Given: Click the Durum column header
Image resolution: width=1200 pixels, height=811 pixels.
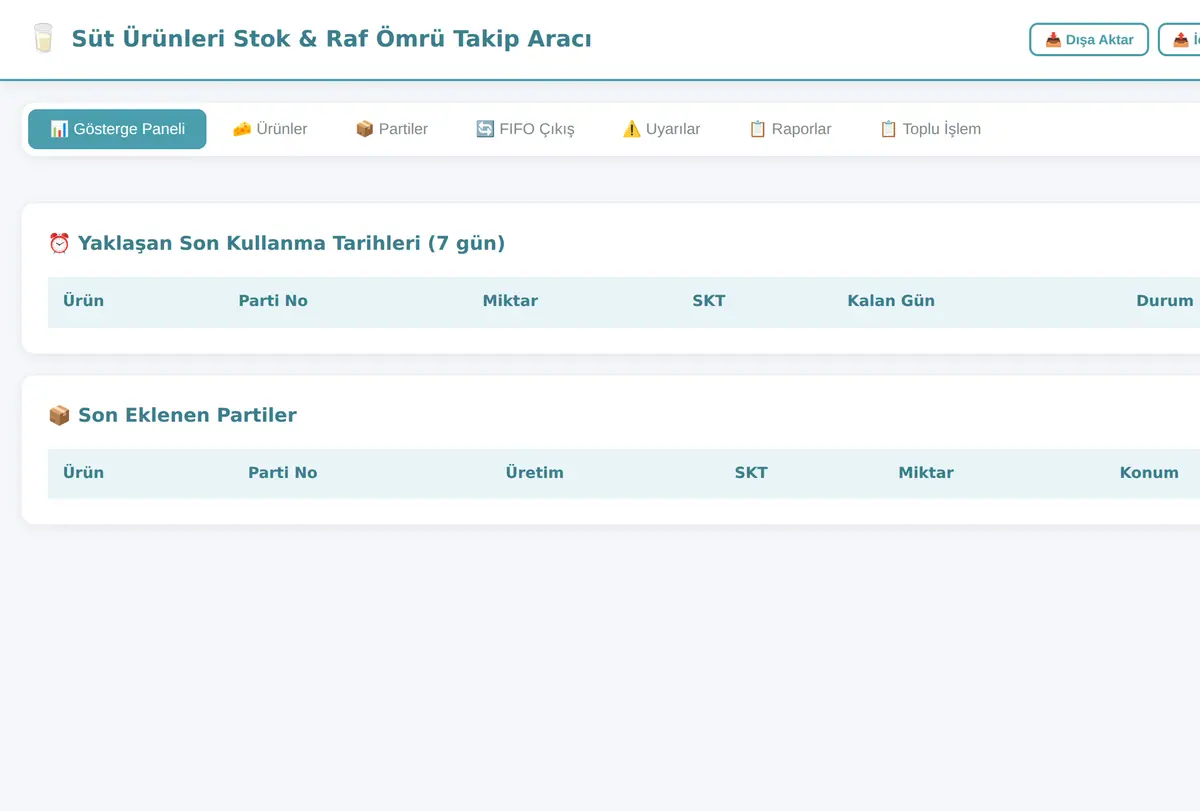Looking at the screenshot, I should click(x=1165, y=301).
